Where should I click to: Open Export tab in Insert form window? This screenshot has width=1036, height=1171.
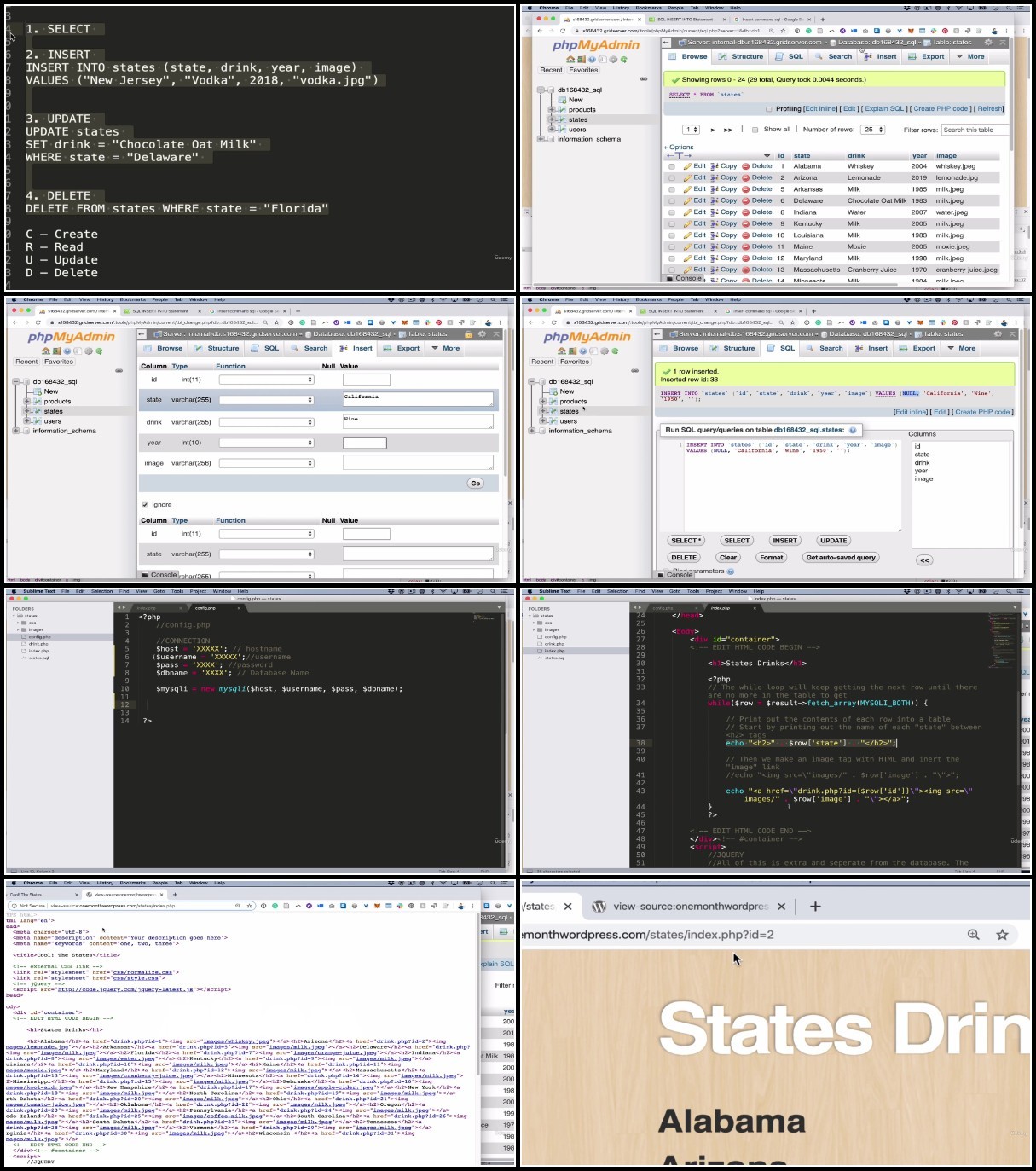(402, 348)
